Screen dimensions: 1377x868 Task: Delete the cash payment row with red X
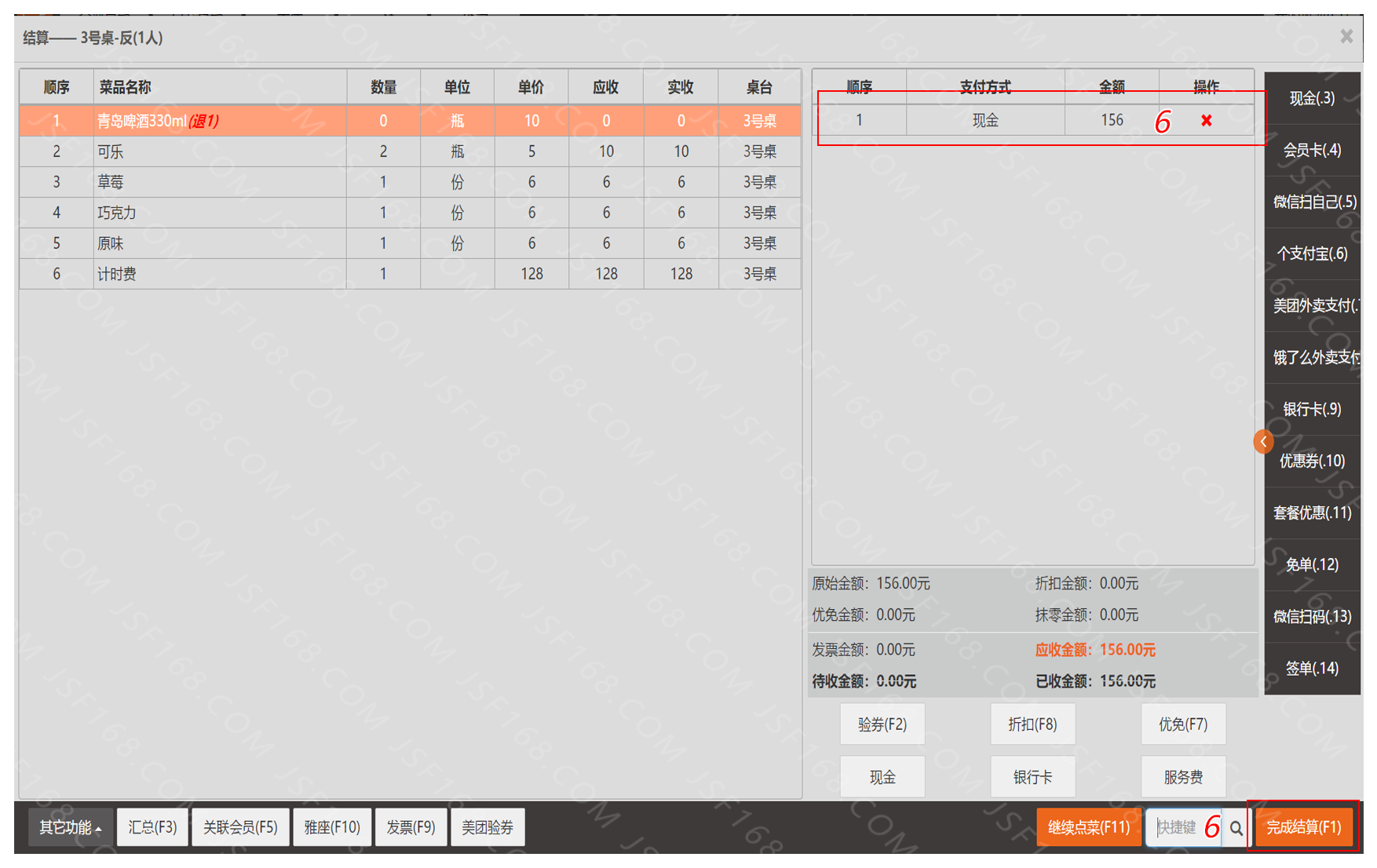click(x=1206, y=120)
